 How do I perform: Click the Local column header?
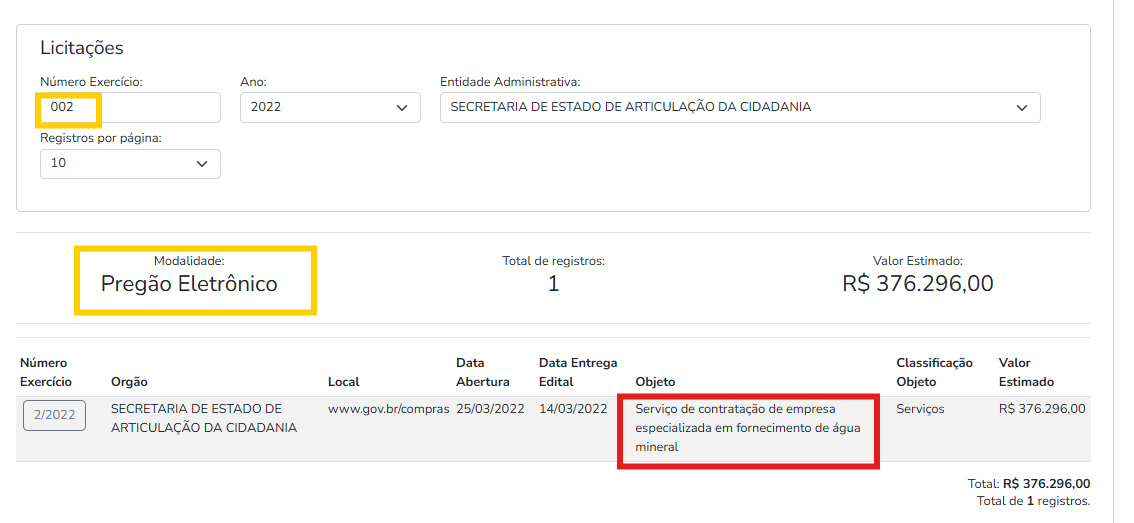tap(343, 381)
